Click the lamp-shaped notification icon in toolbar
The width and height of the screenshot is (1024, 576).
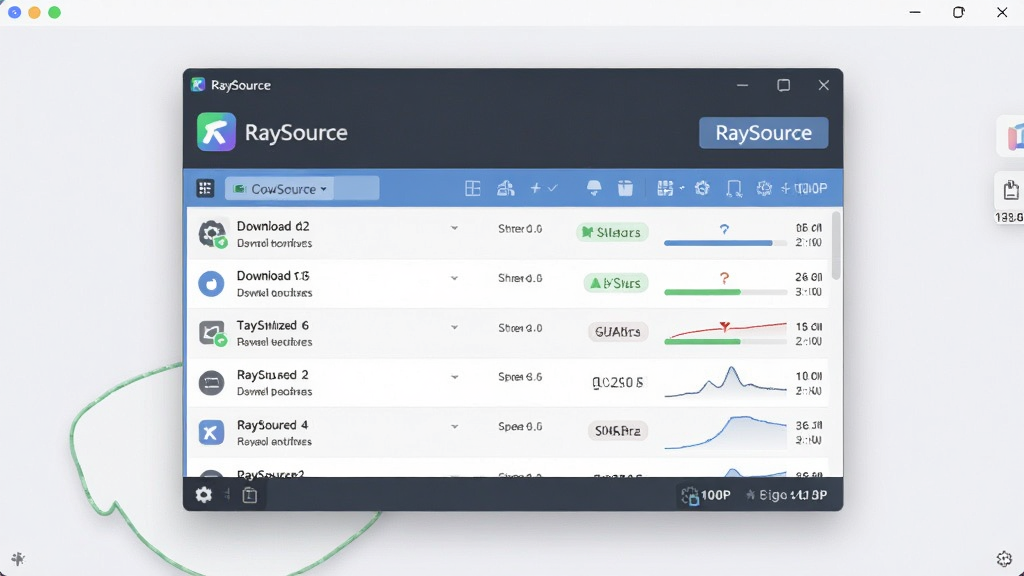594,189
